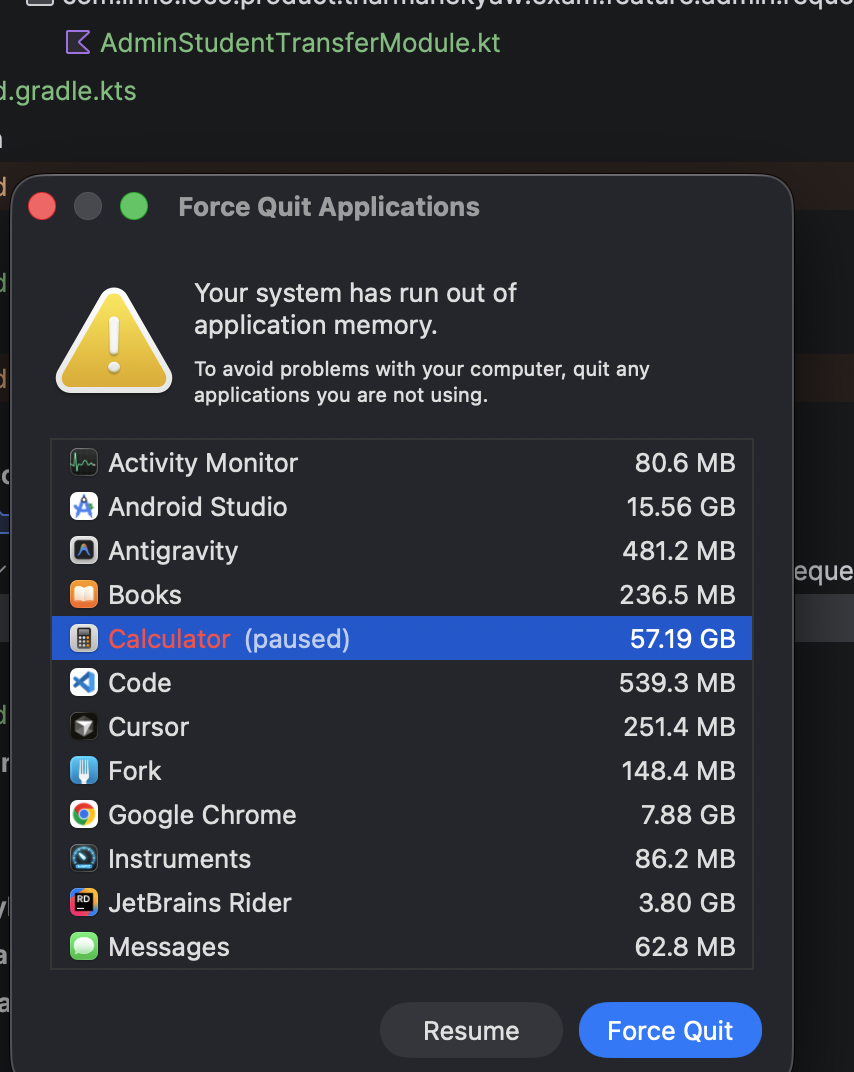Select the Calculator (paused) 57.19 GB row

tap(402, 639)
